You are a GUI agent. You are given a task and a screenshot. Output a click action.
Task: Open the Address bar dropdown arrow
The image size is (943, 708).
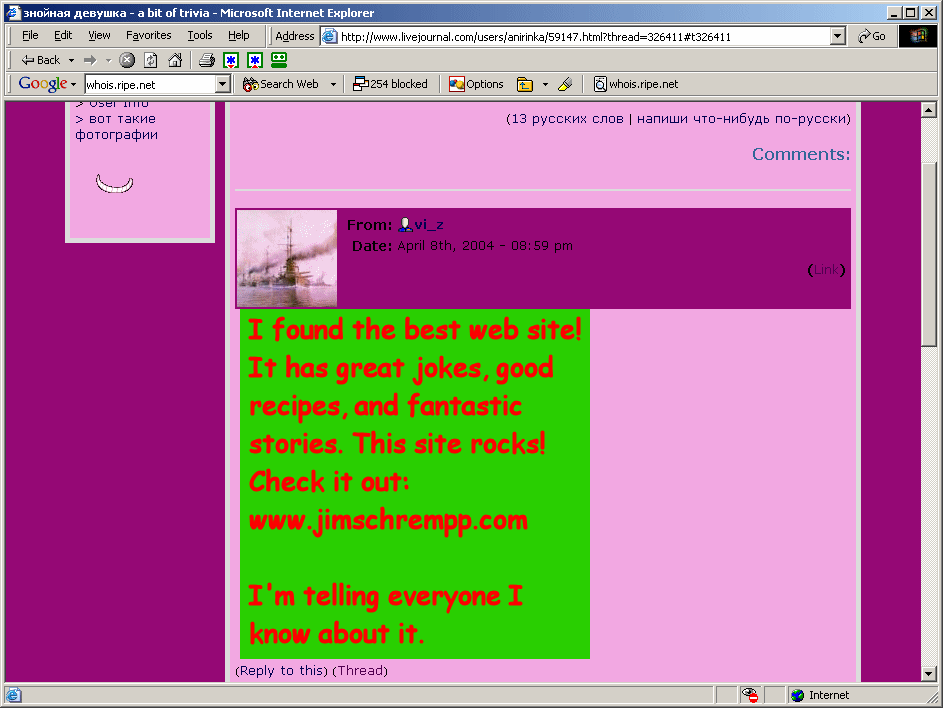pyautogui.click(x=838, y=37)
